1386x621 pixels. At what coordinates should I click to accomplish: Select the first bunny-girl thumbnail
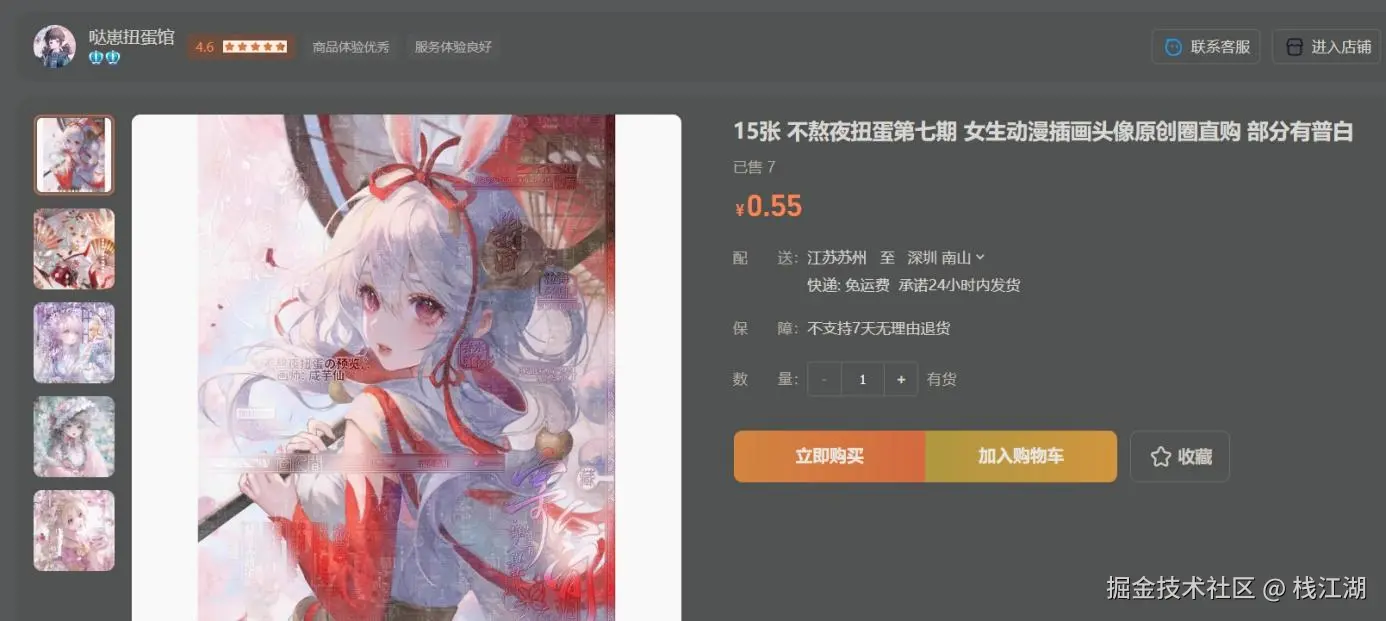tap(74, 155)
